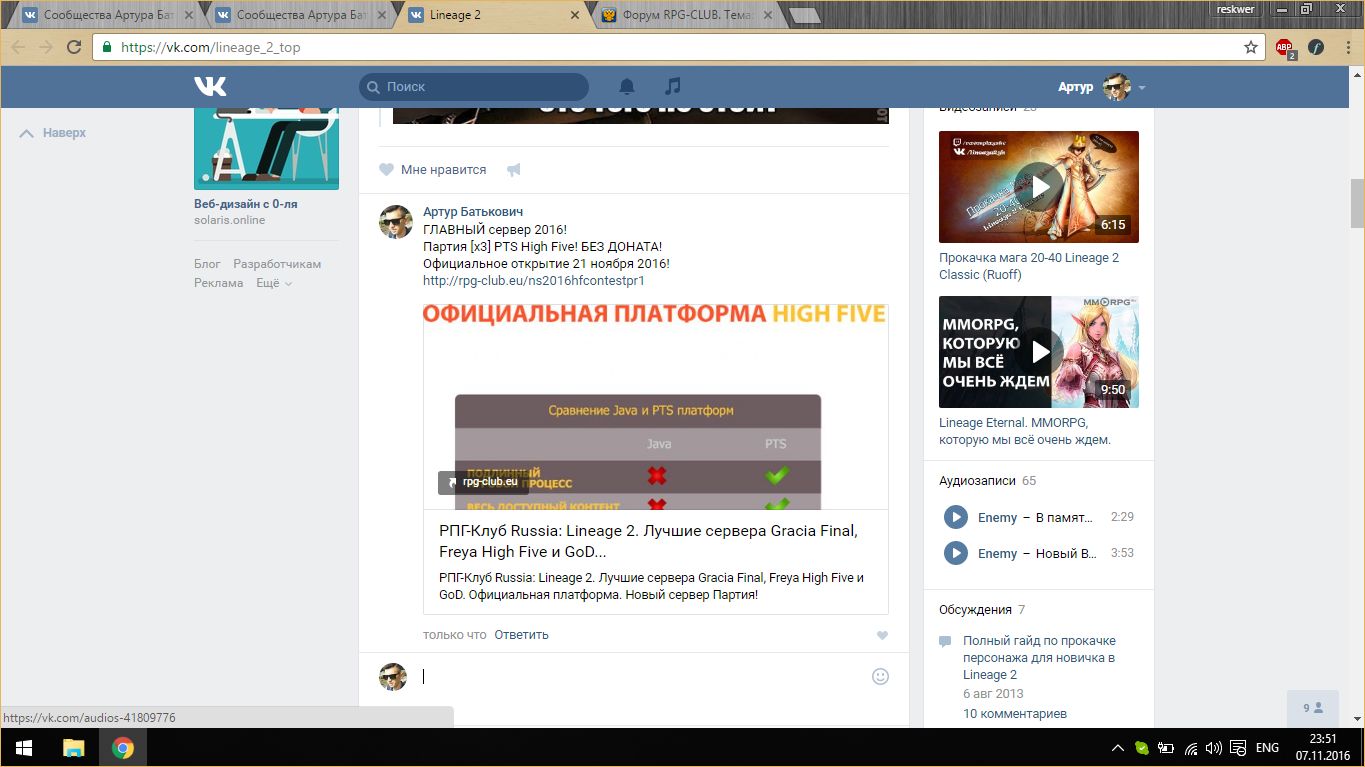Close the Lineage 2 tab
Screen dimensions: 1365x767
[574, 16]
